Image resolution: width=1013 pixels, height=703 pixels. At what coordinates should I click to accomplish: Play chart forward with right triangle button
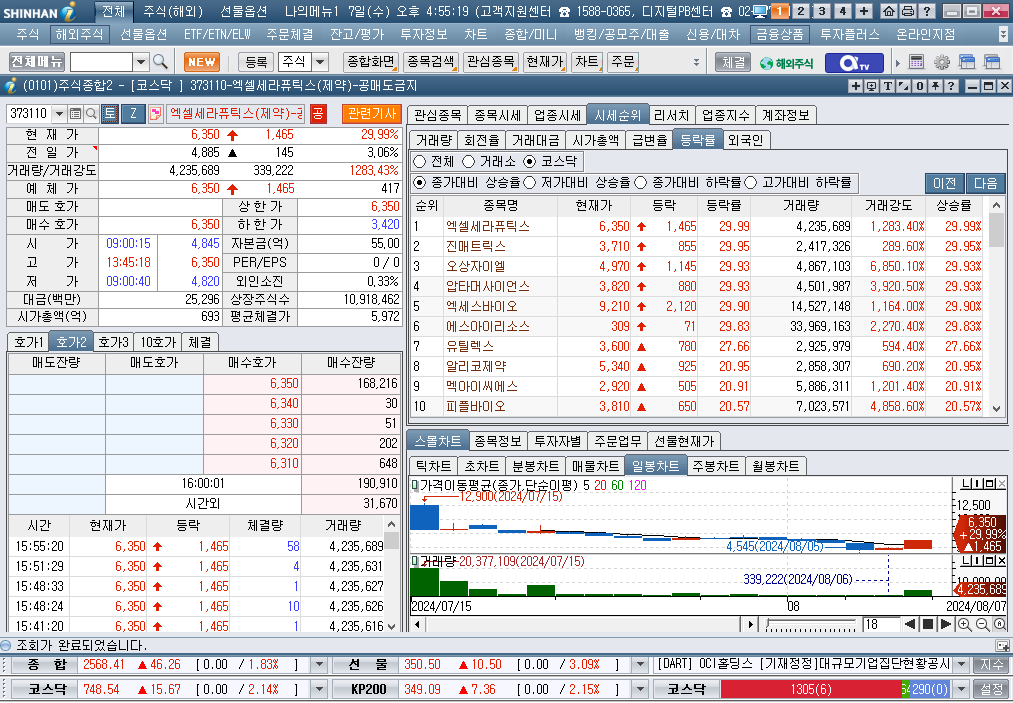(x=946, y=624)
